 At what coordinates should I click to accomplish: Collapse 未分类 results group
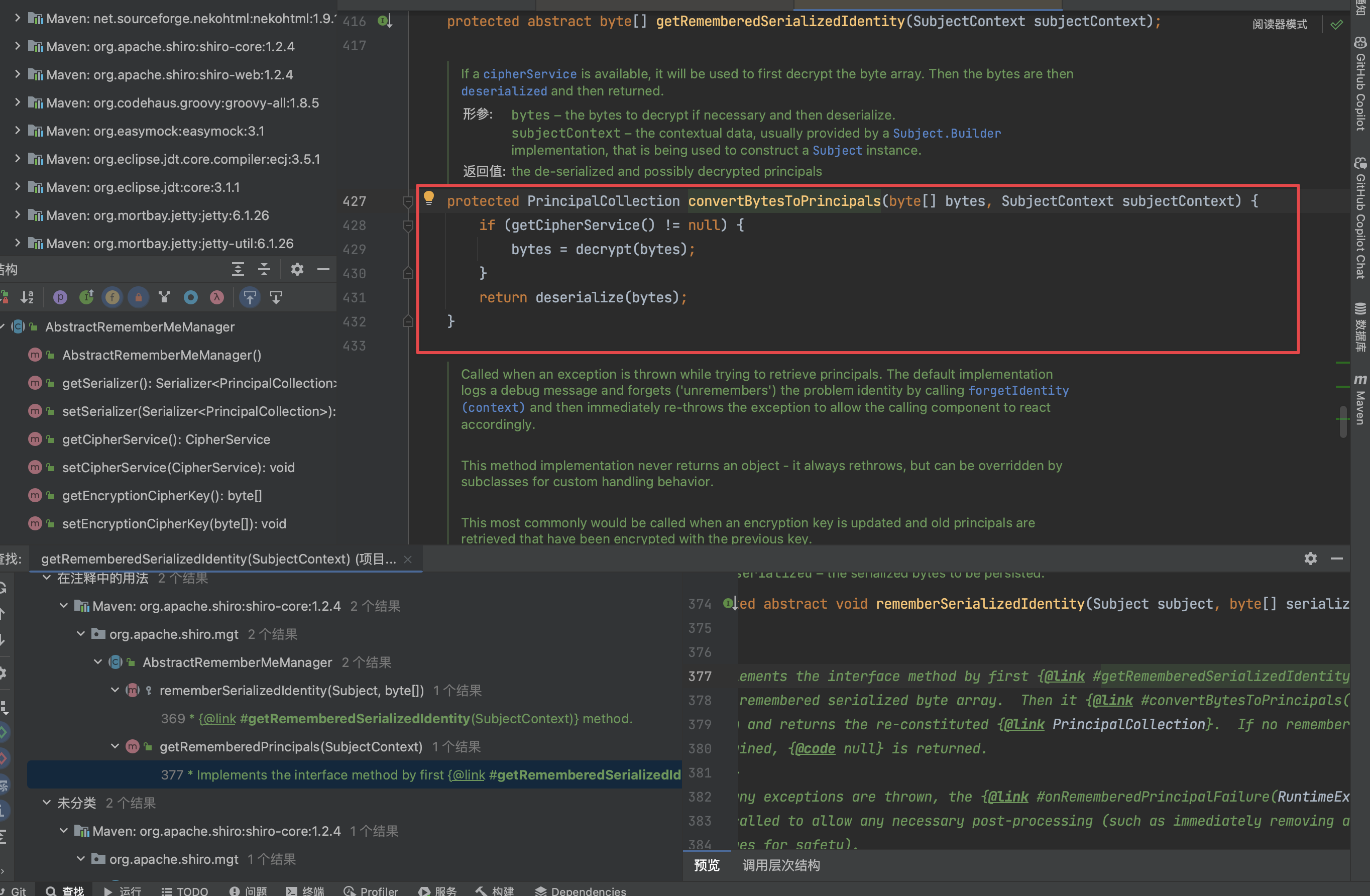click(x=47, y=802)
